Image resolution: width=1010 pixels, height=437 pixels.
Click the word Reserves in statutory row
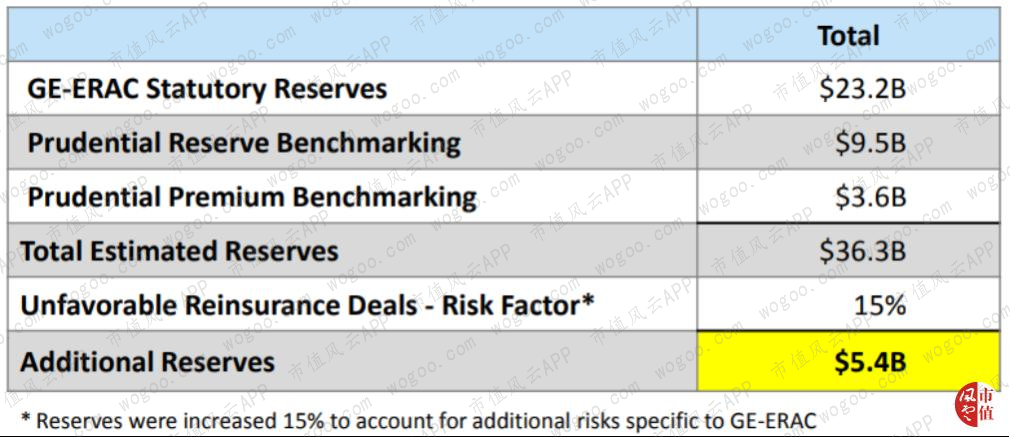pos(330,89)
